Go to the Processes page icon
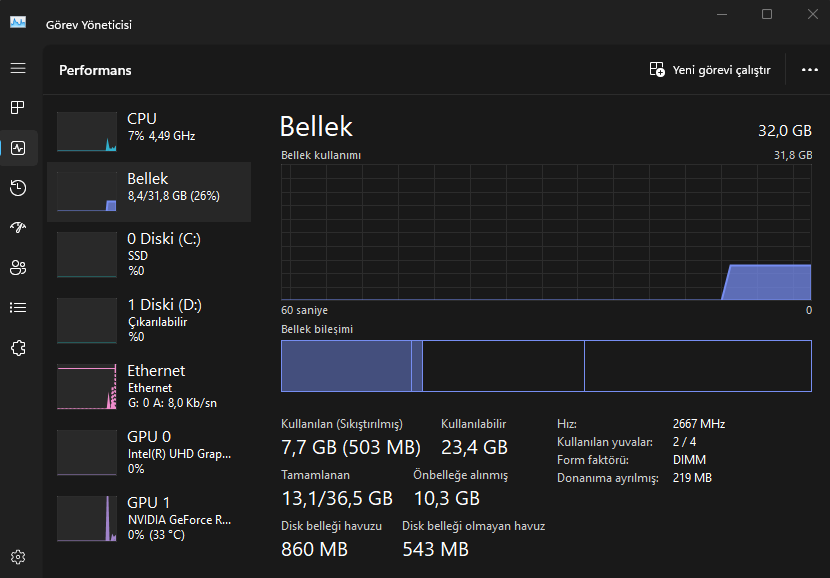This screenshot has width=830, height=578. click(x=17, y=107)
